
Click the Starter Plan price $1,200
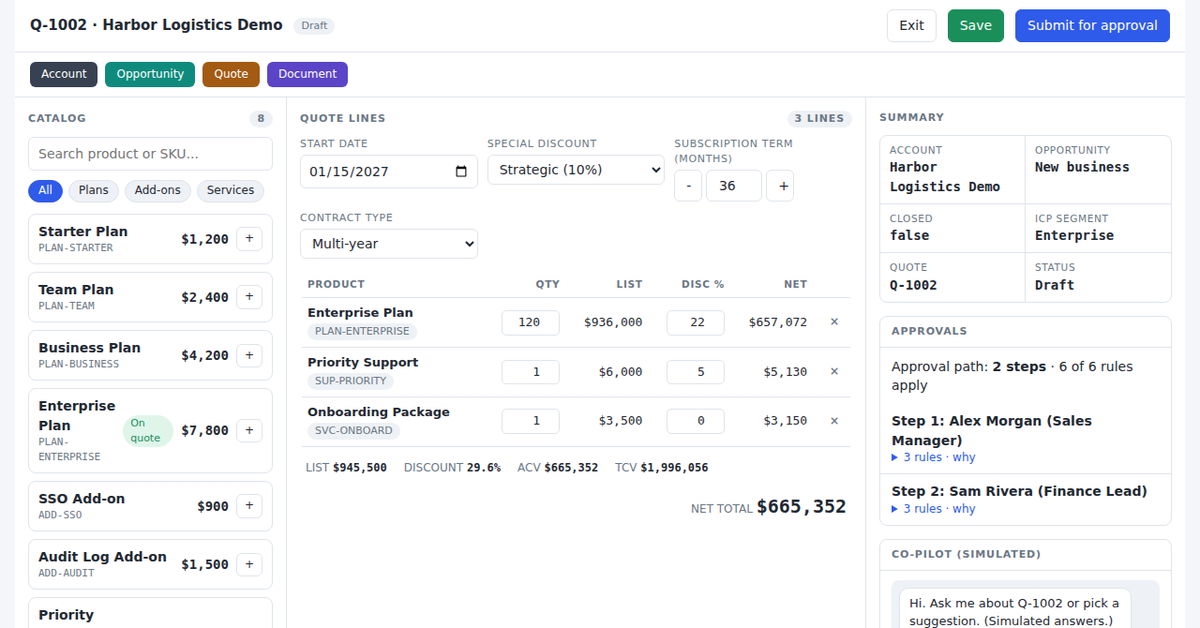205,240
